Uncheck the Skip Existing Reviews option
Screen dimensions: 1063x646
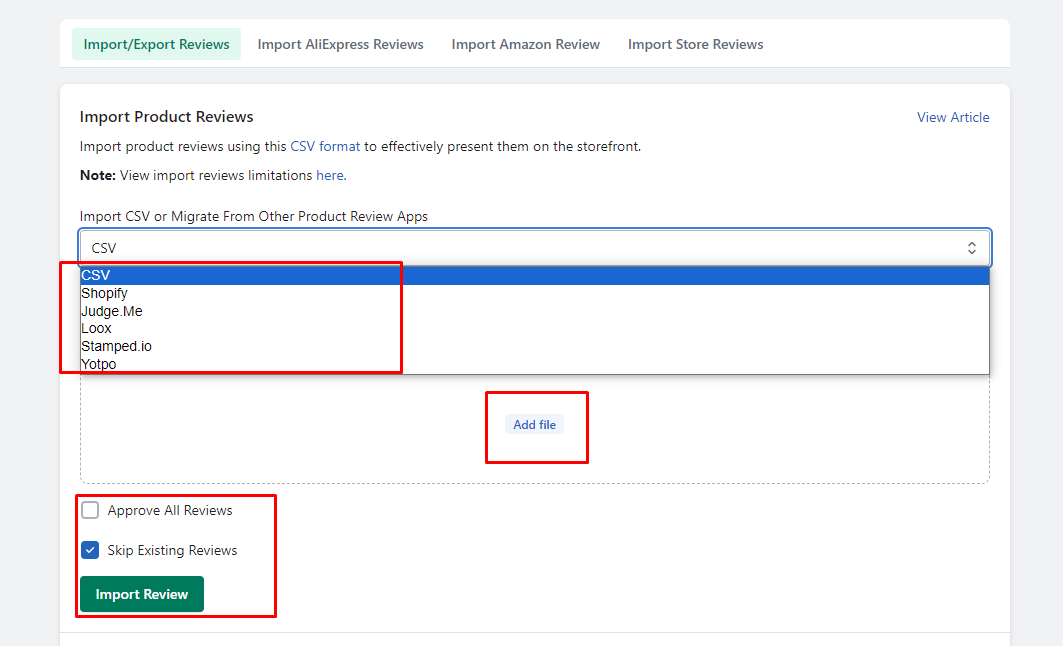(89, 550)
